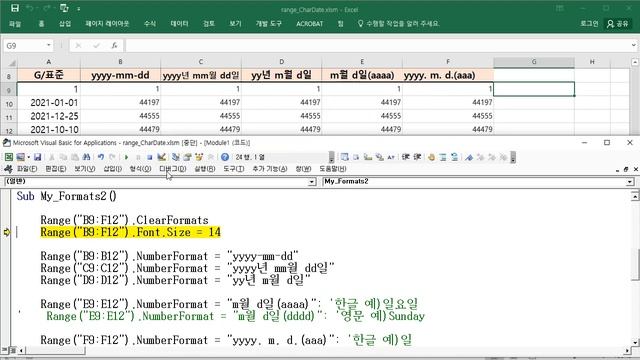Click the code window horizontal scrollbar thumb
640x360 pixels.
pos(56,350)
